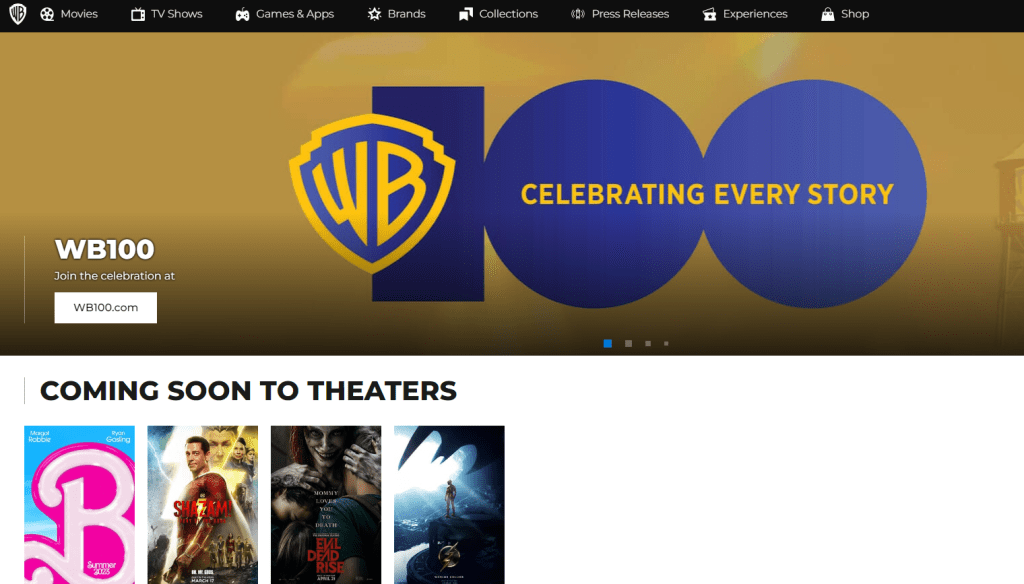Screen dimensions: 1024x584
Task: Click the Experiences ticket booth icon
Action: [709, 14]
